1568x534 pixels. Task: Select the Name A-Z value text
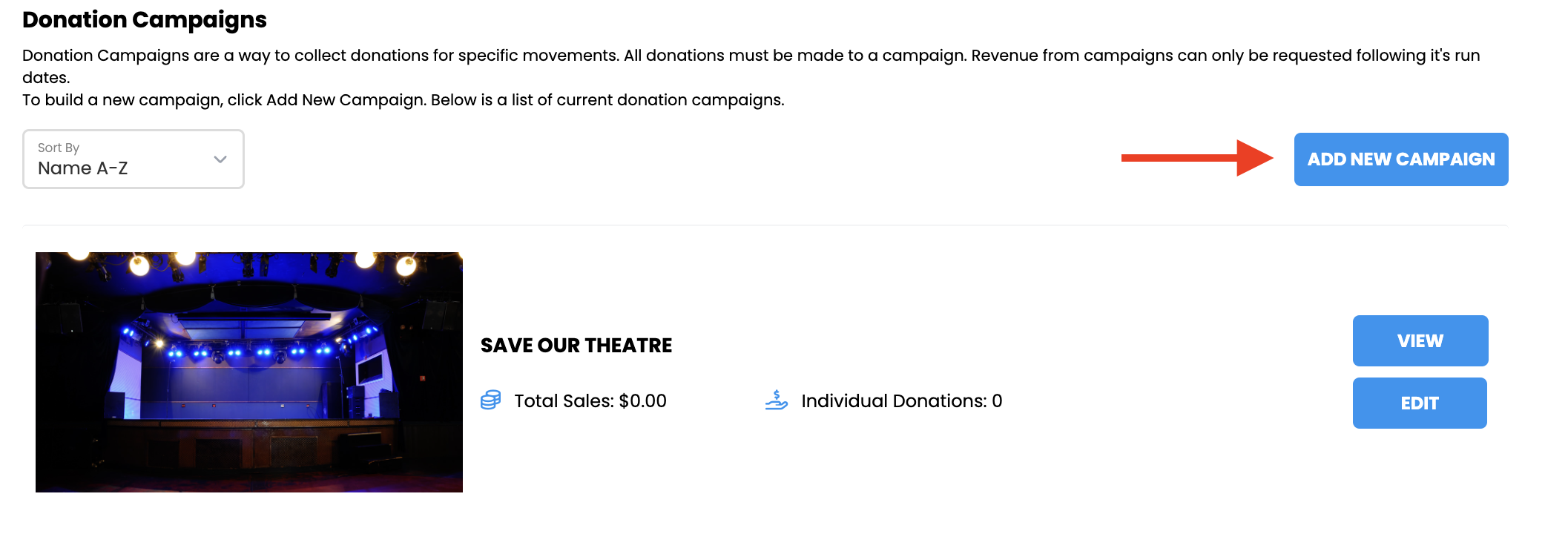point(83,168)
